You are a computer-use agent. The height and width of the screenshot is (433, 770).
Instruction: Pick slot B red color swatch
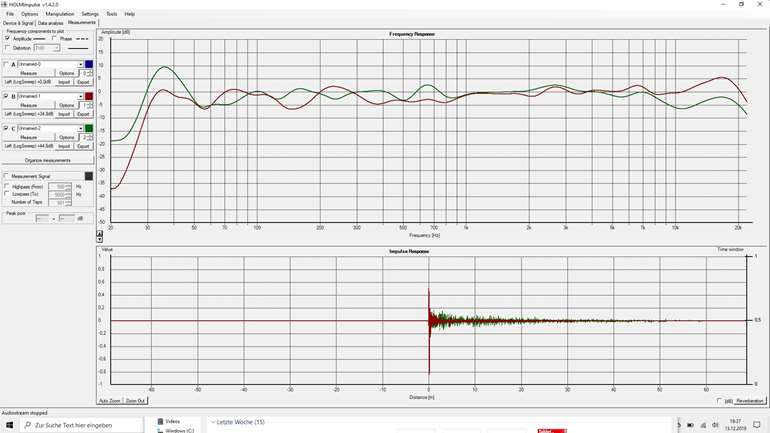click(89, 96)
